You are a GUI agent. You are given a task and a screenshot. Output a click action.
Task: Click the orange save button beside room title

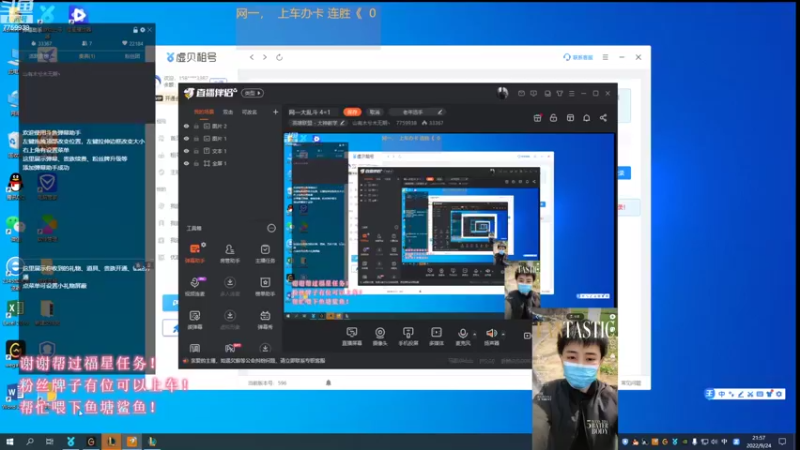[x=352, y=112]
